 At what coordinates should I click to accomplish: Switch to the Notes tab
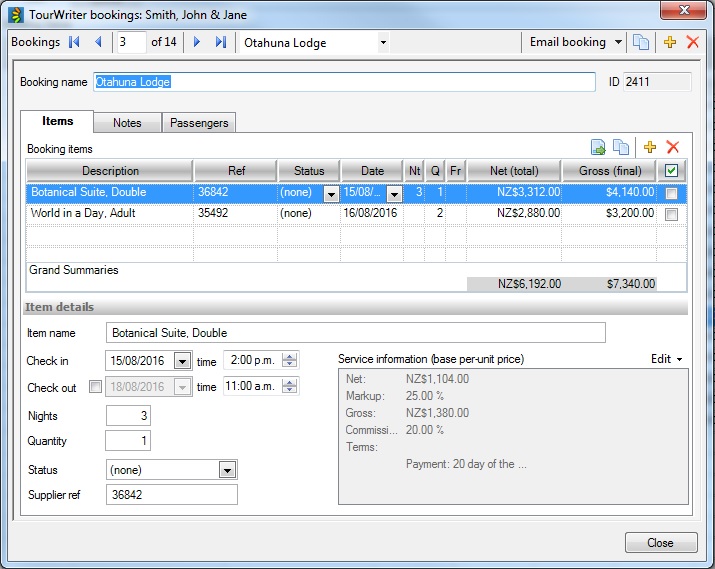127,123
